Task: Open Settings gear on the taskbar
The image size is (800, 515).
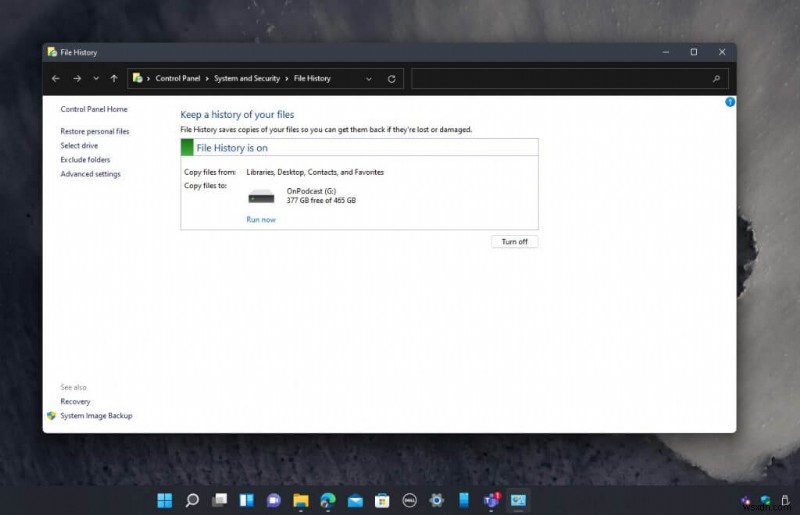Action: pyautogui.click(x=437, y=500)
